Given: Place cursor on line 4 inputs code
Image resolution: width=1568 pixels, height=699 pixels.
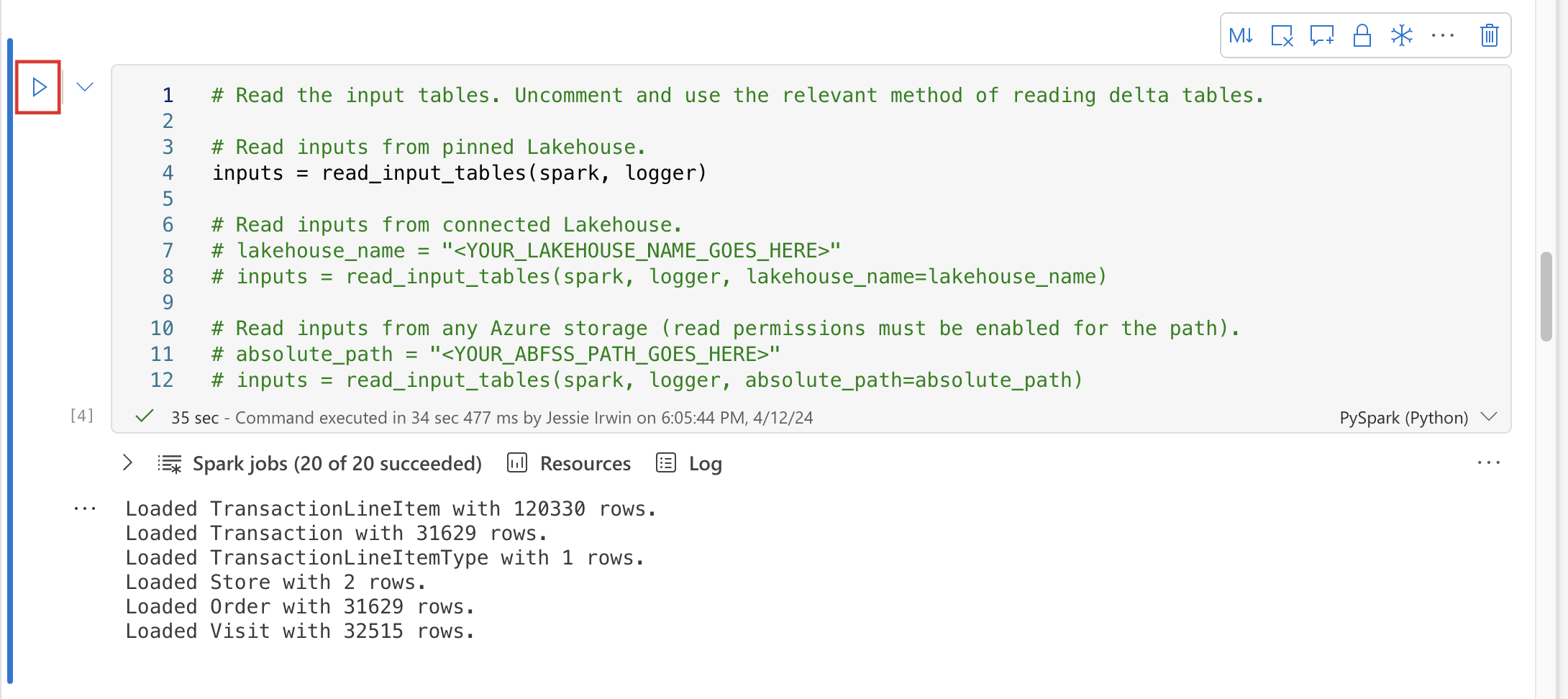Looking at the screenshot, I should tap(459, 173).
